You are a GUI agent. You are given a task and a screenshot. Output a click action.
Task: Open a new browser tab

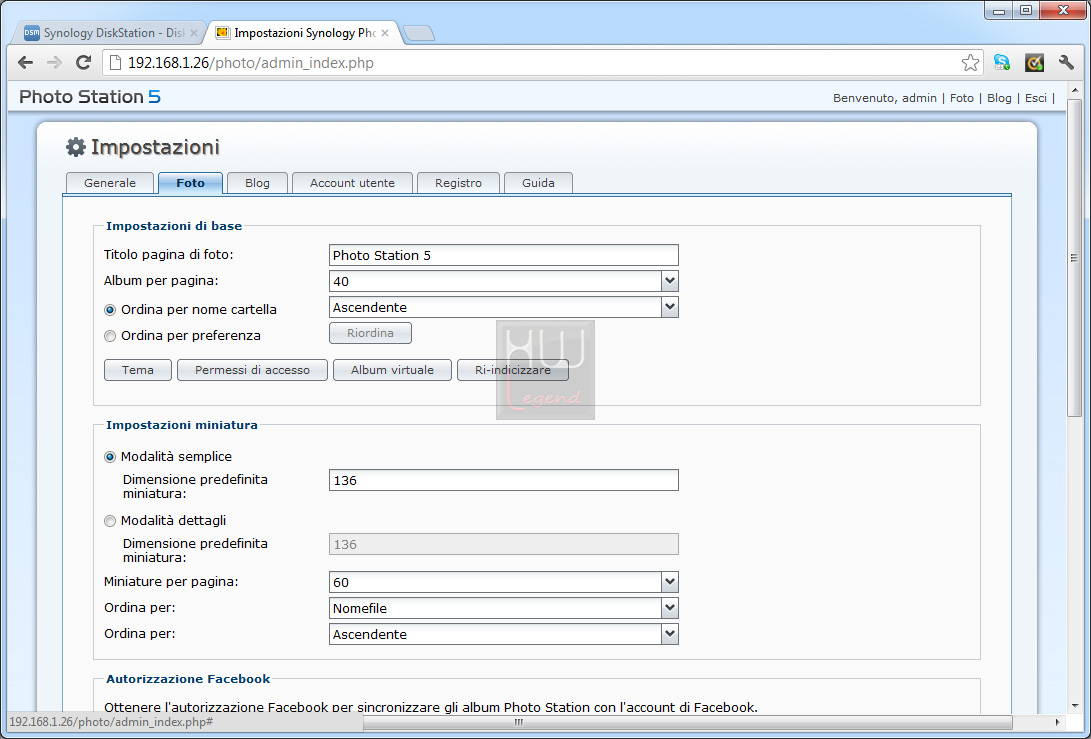419,33
